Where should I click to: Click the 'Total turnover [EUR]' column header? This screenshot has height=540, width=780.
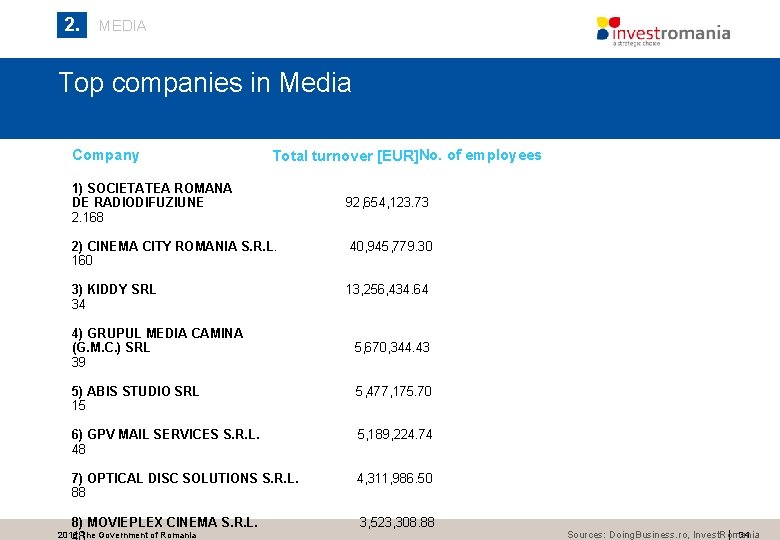(x=346, y=156)
